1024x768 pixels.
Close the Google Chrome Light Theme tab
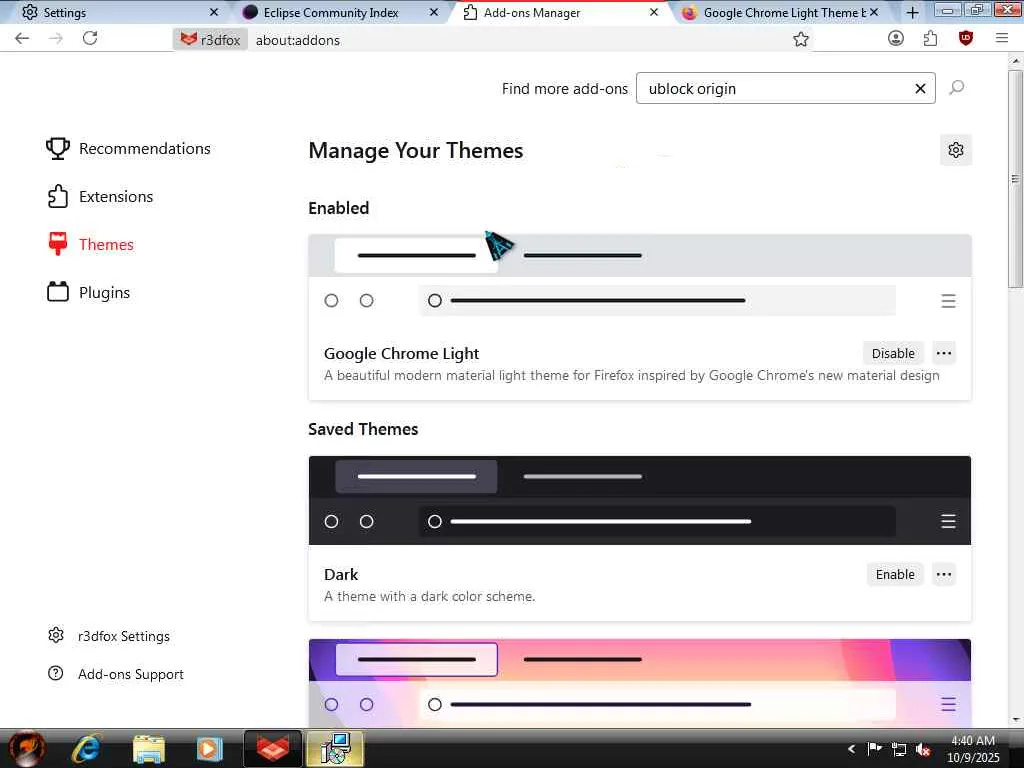pos(874,12)
